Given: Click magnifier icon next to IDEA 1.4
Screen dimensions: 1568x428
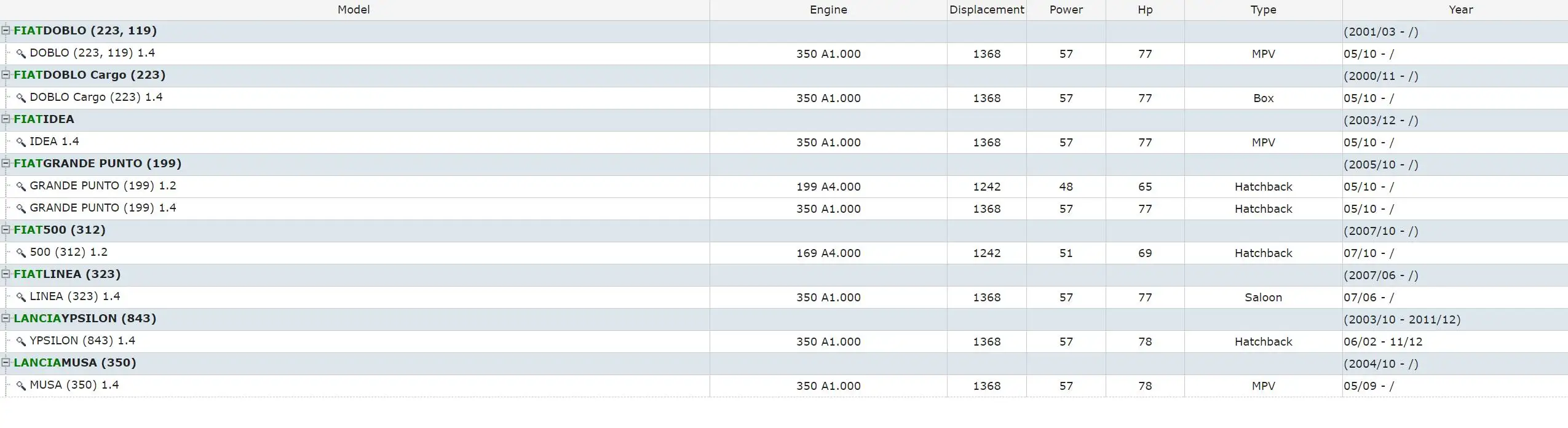Looking at the screenshot, I should click(x=21, y=142).
